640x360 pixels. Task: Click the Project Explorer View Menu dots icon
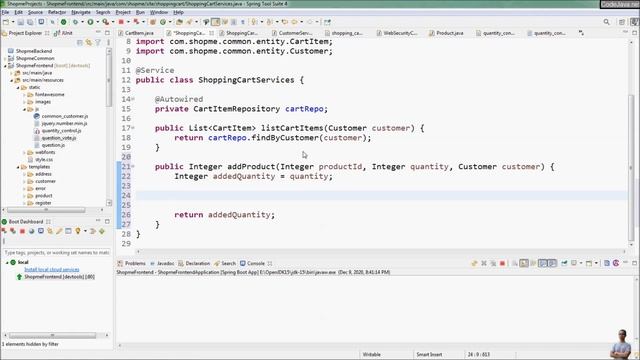(x=108, y=42)
